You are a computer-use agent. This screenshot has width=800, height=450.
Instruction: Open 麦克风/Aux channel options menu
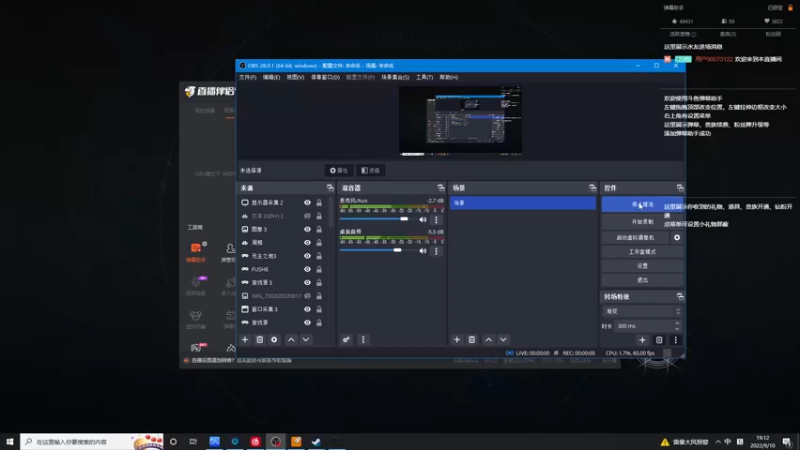click(436, 220)
